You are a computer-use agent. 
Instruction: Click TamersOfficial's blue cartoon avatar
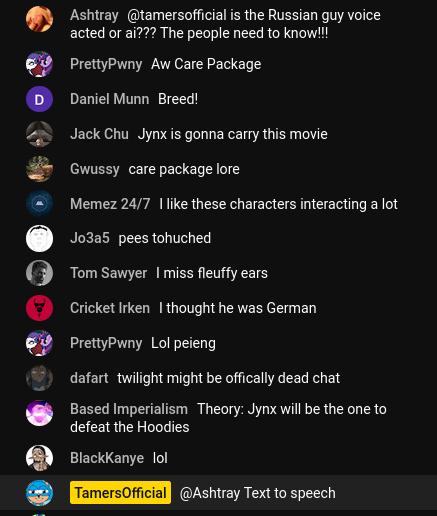(39, 493)
